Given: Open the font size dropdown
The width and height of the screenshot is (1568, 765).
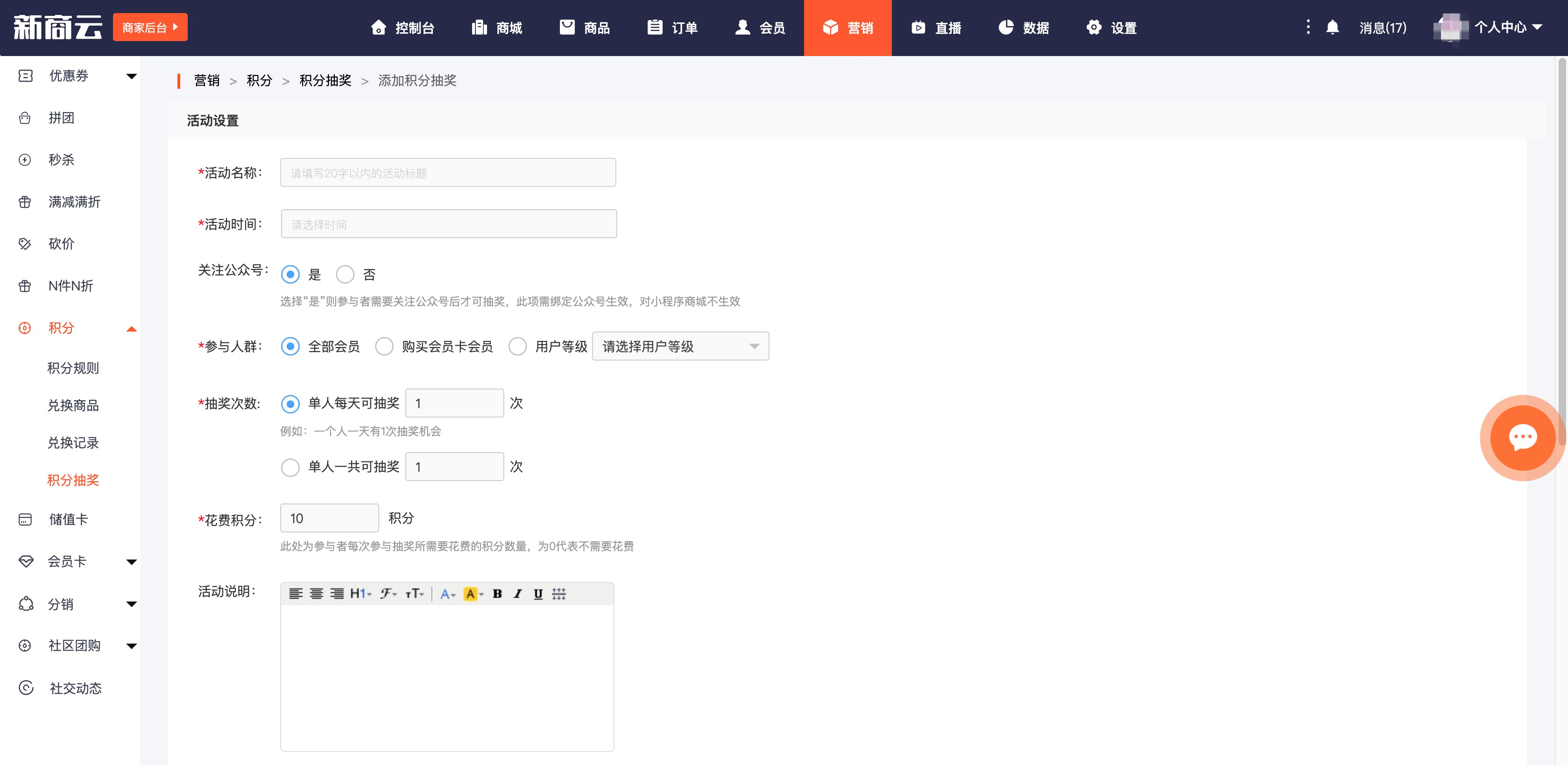Looking at the screenshot, I should (x=415, y=594).
